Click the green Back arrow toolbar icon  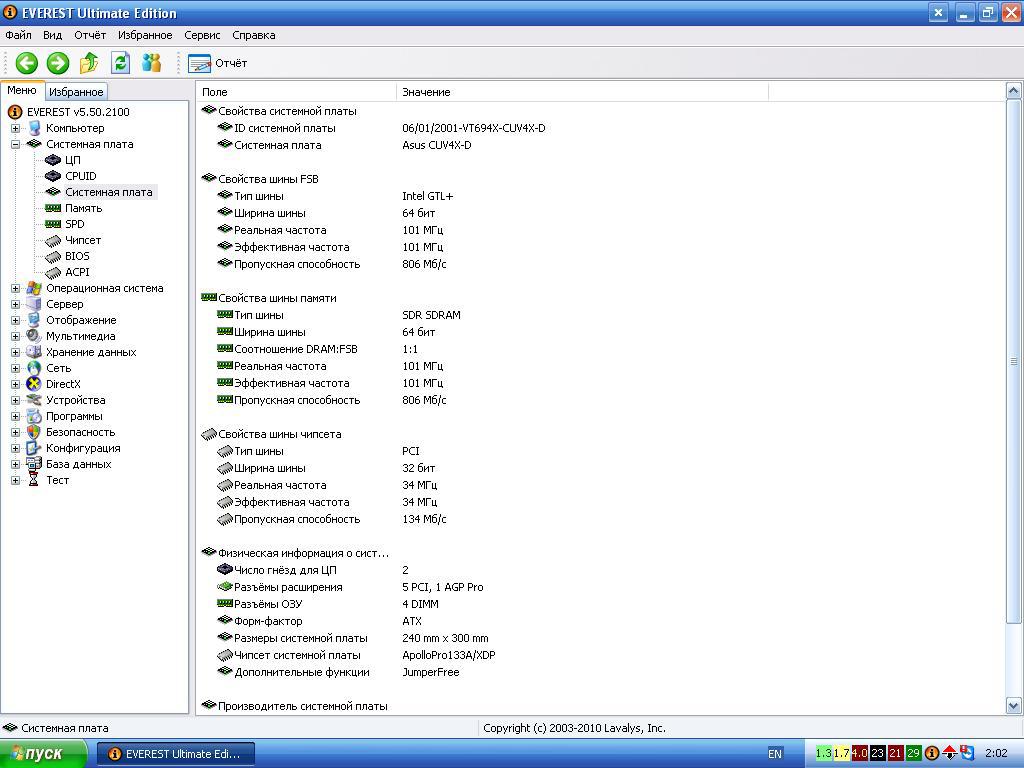(26, 63)
